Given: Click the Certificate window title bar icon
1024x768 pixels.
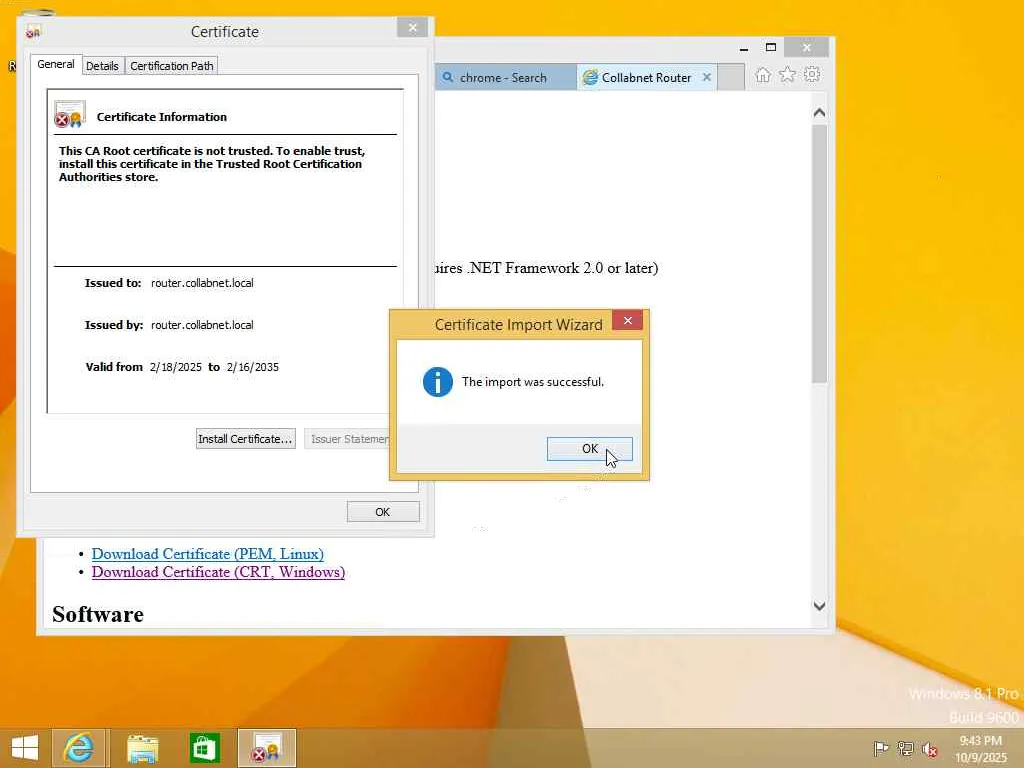Looking at the screenshot, I should point(33,31).
